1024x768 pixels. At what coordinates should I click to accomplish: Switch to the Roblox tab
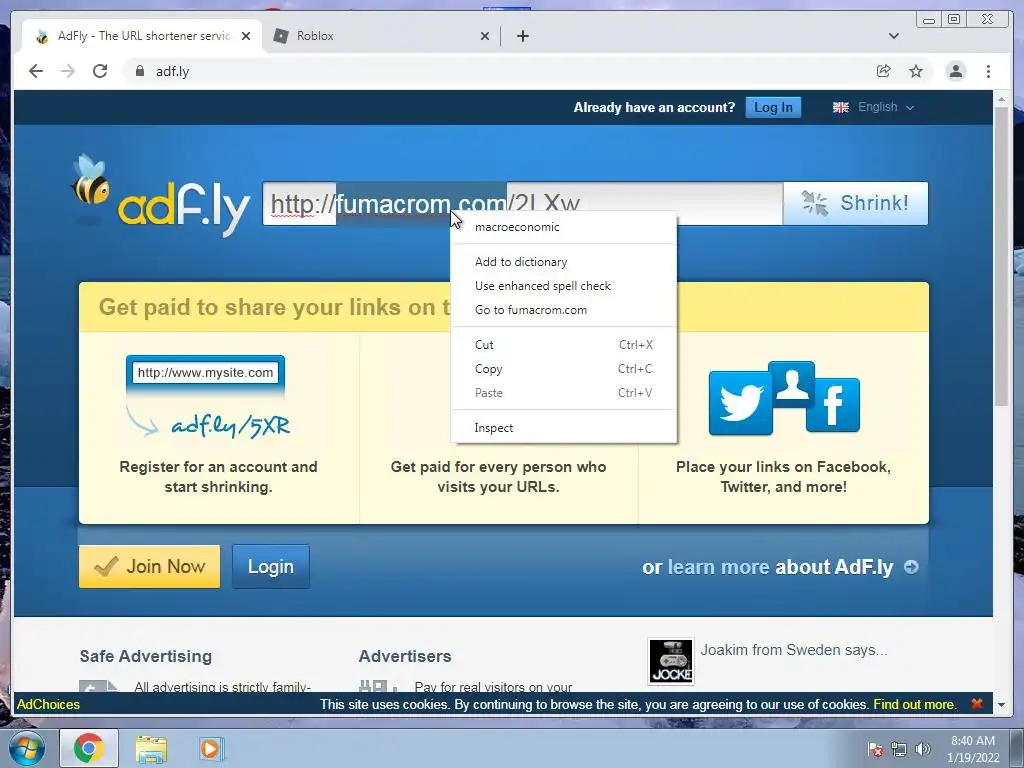click(381, 36)
